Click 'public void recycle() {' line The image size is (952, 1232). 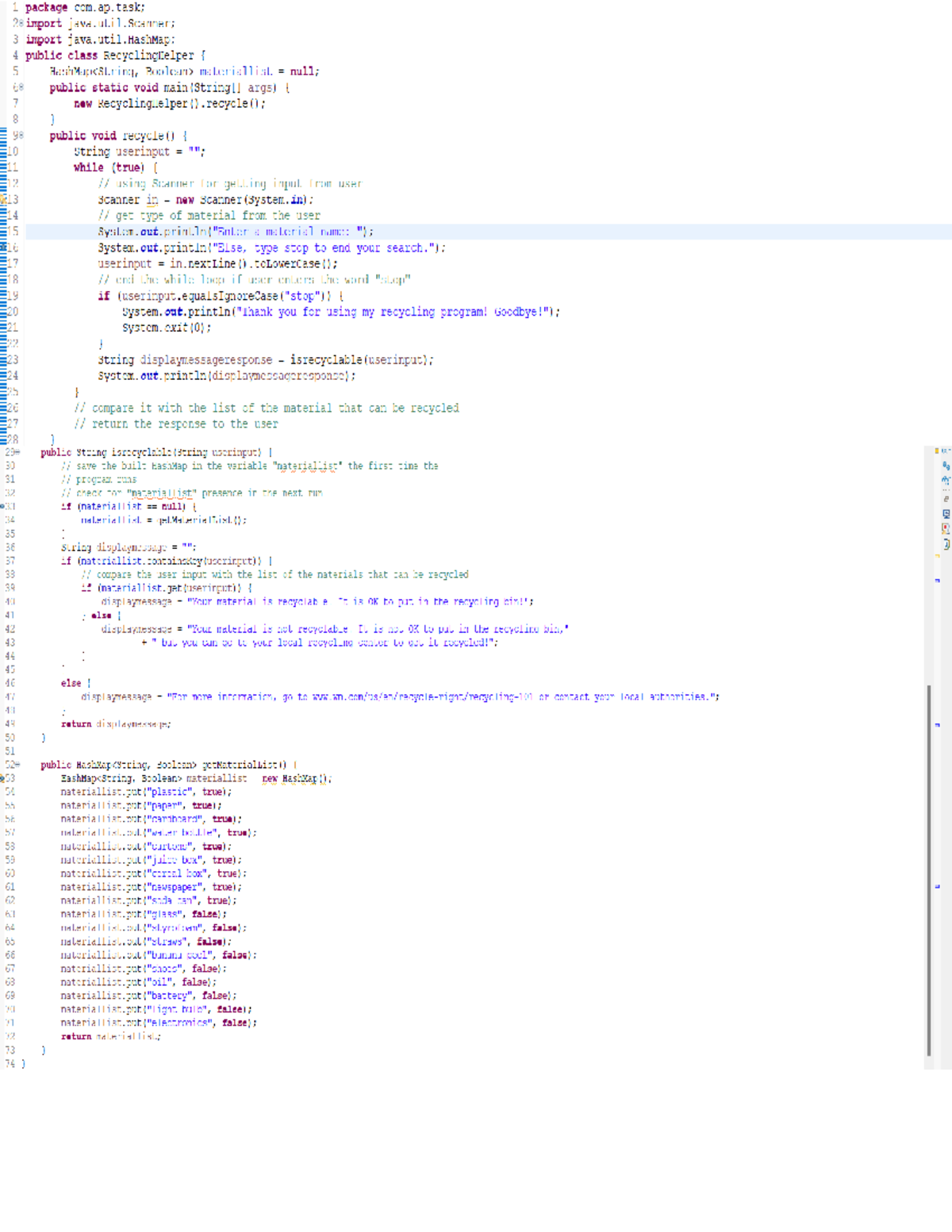point(118,136)
